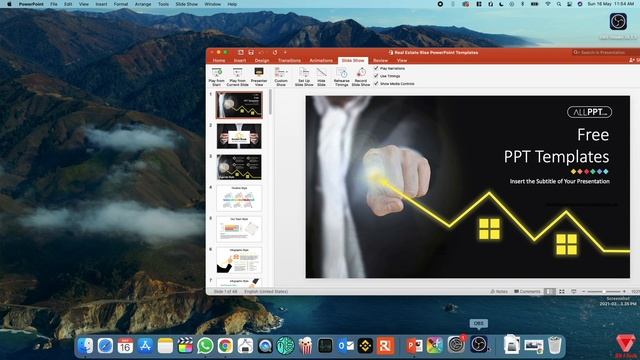The width and height of the screenshot is (640, 360).
Task: Open the File menu
Action: pyautogui.click(x=54, y=4)
